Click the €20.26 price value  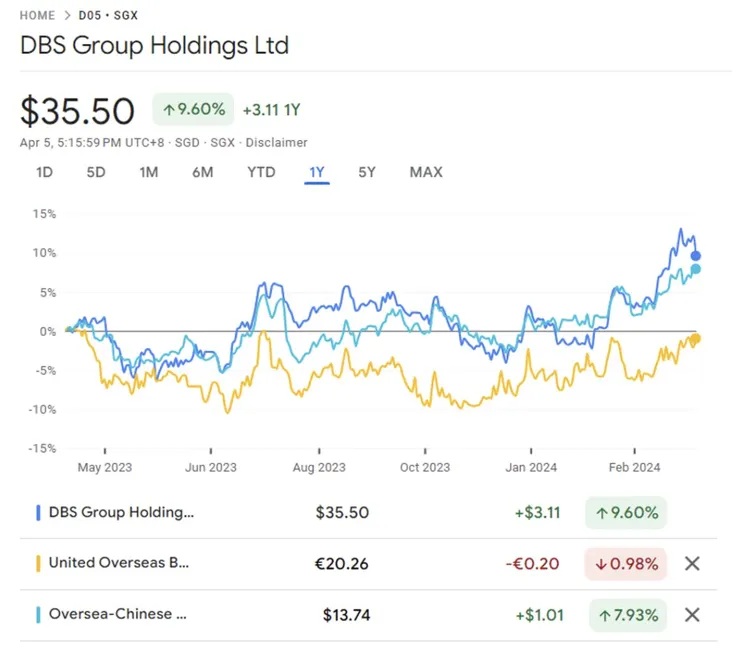[x=342, y=563]
